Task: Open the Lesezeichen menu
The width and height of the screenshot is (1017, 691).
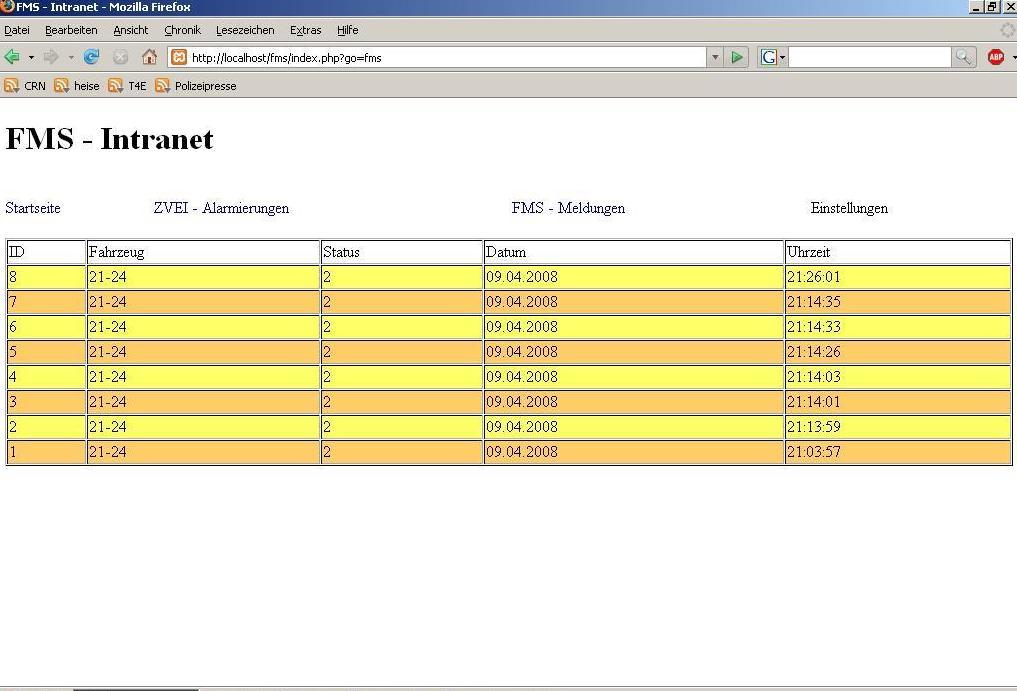Action: [245, 30]
